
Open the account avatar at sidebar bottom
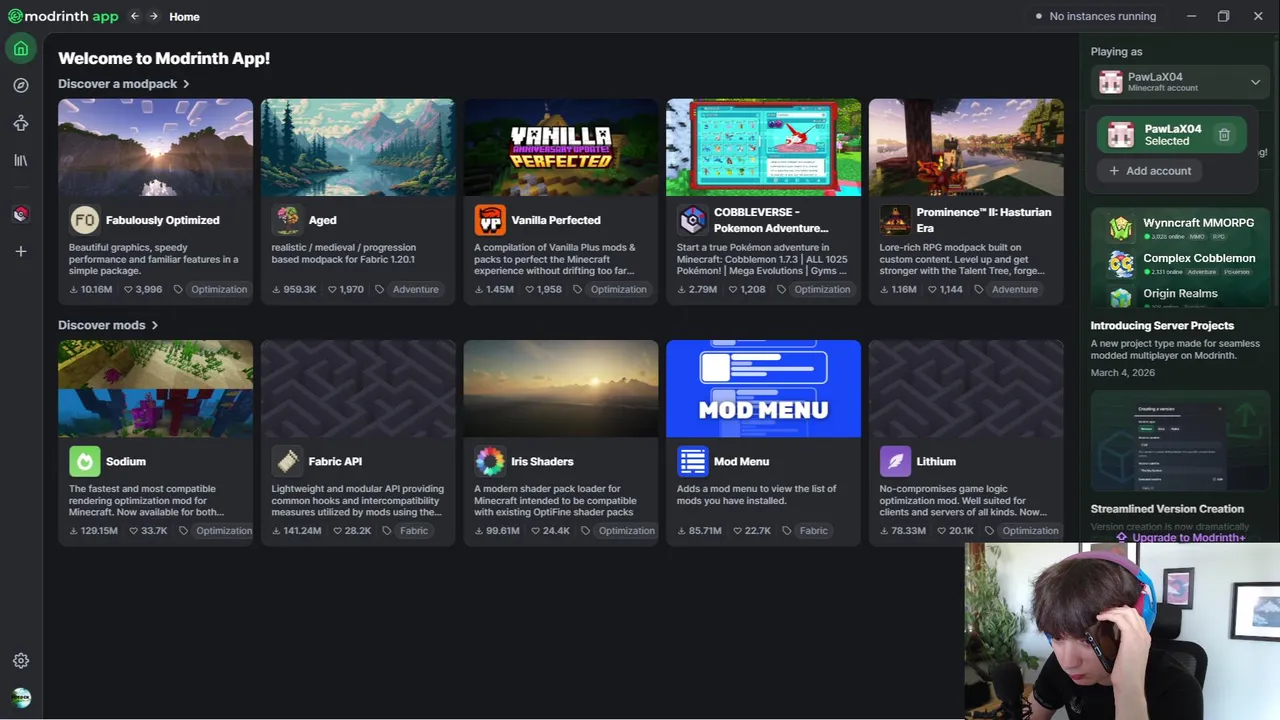click(21, 697)
